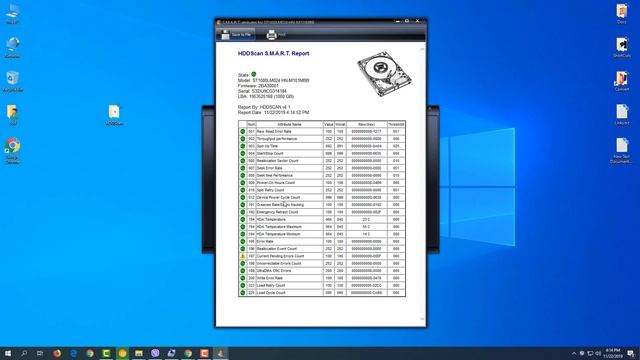Screen dimensions: 640x360
Task: Open HDDScan shortcut on the desktop
Action: point(114,115)
